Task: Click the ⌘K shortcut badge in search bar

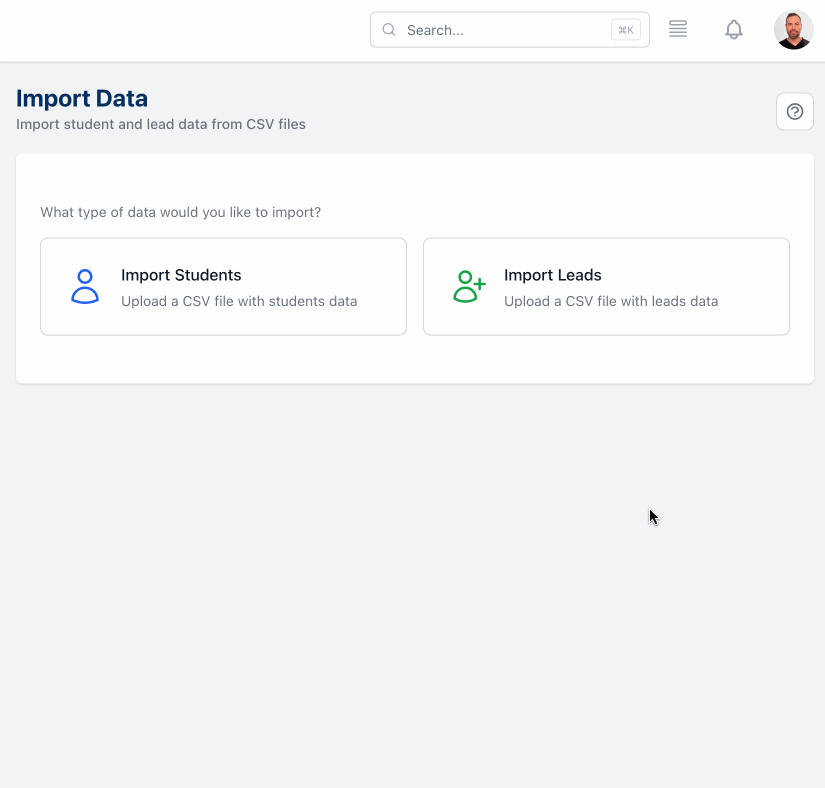Action: click(625, 29)
